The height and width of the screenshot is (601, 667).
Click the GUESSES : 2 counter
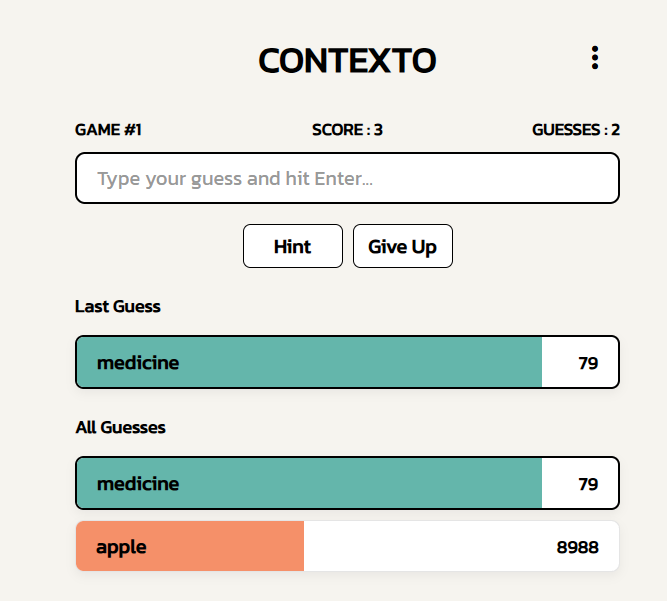coord(576,130)
